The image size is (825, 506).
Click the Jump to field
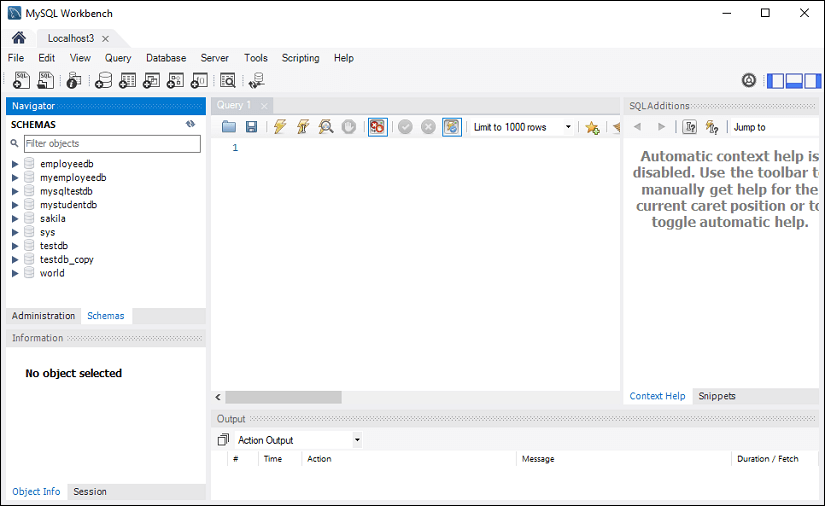click(774, 127)
